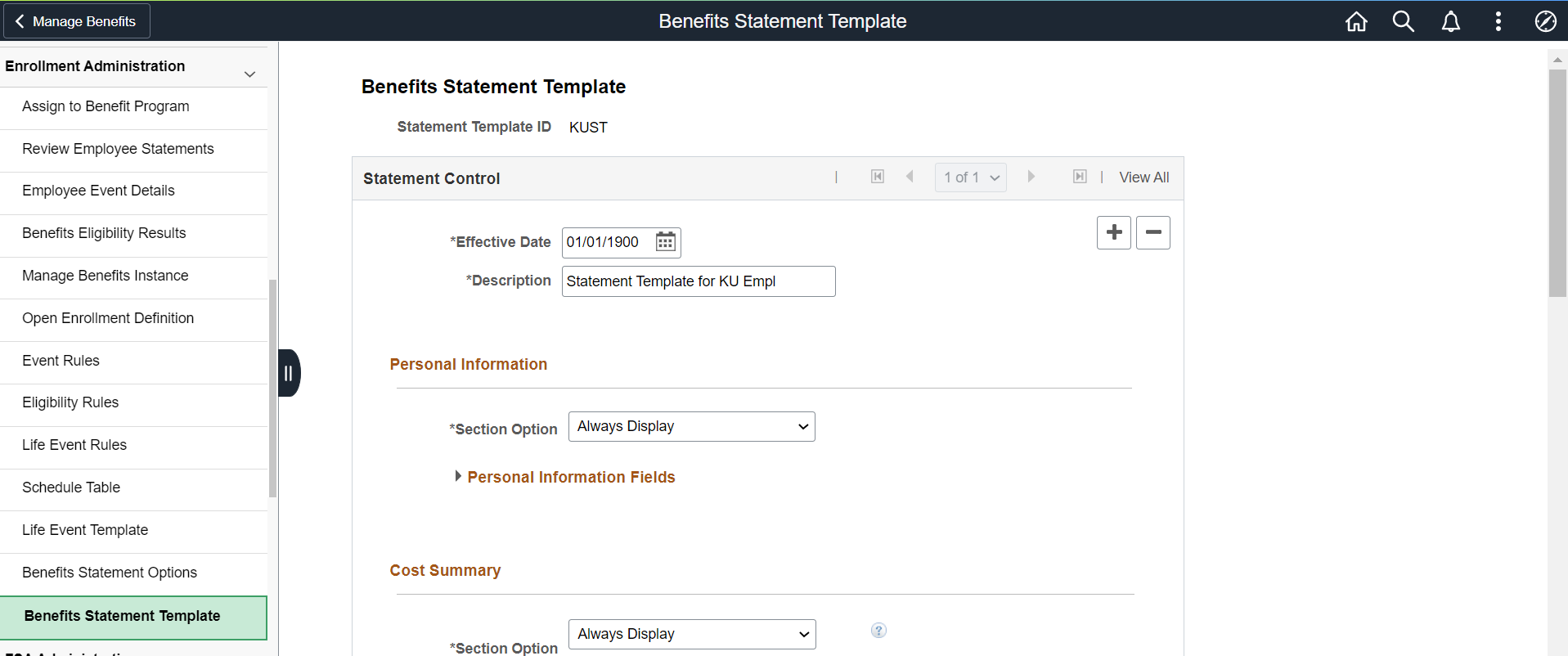Open the notifications bell
The width and height of the screenshot is (1568, 656).
(1451, 21)
